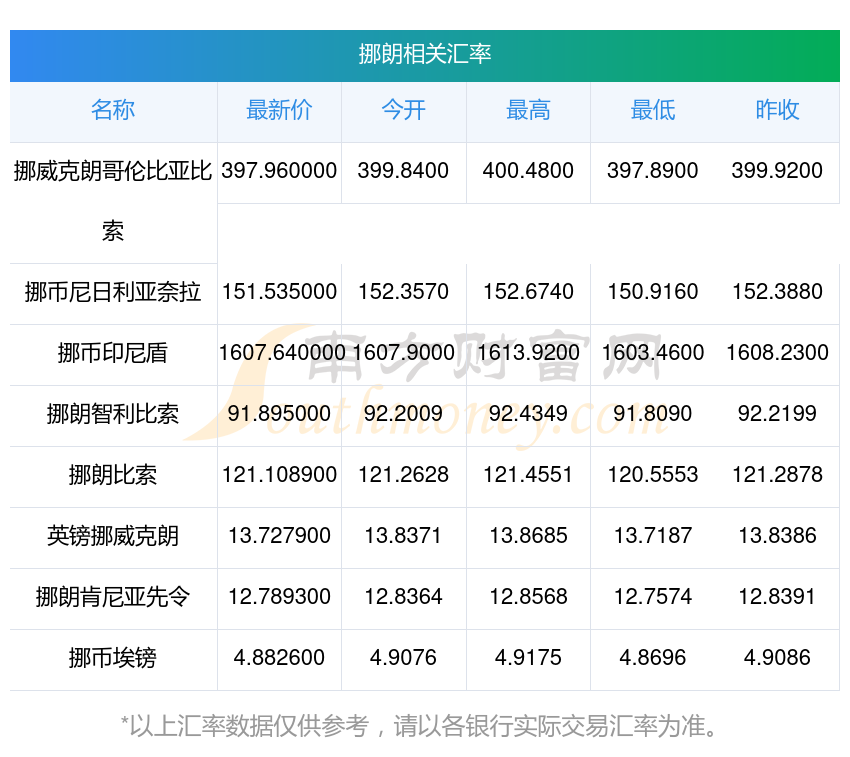Click the 今开 column header
The image size is (850, 757).
click(403, 110)
